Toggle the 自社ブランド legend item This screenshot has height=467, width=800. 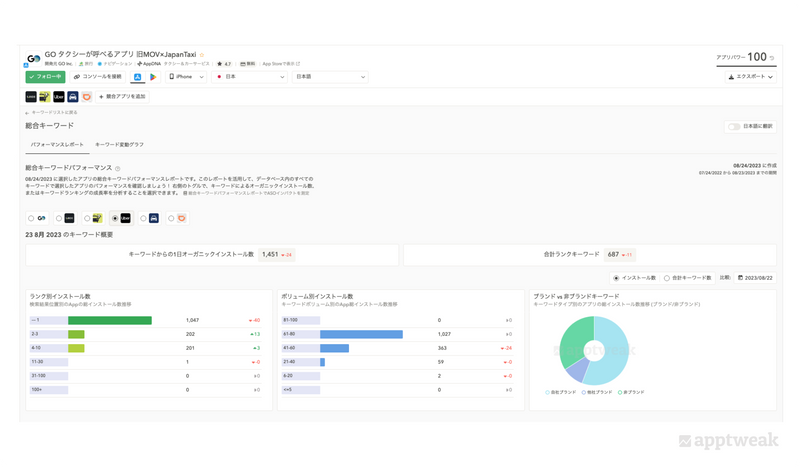[561, 392]
